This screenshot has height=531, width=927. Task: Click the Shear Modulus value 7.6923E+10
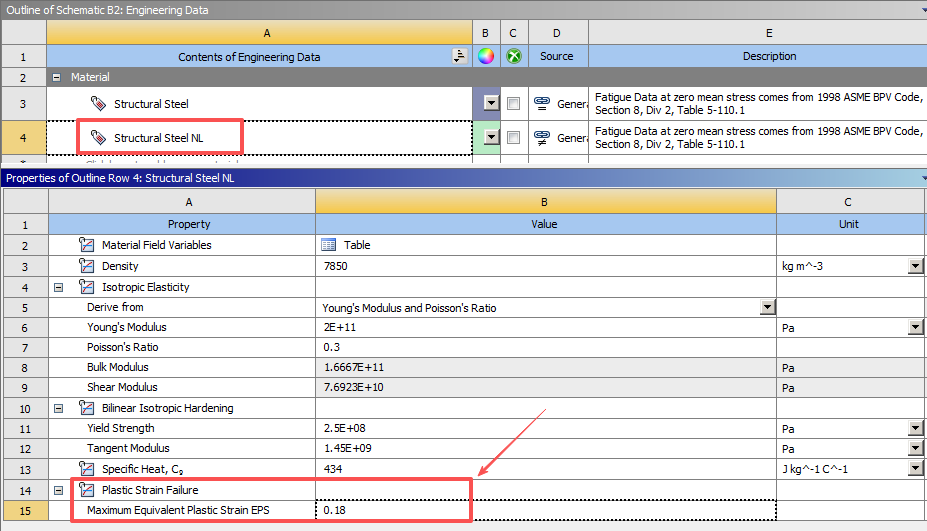click(x=354, y=387)
